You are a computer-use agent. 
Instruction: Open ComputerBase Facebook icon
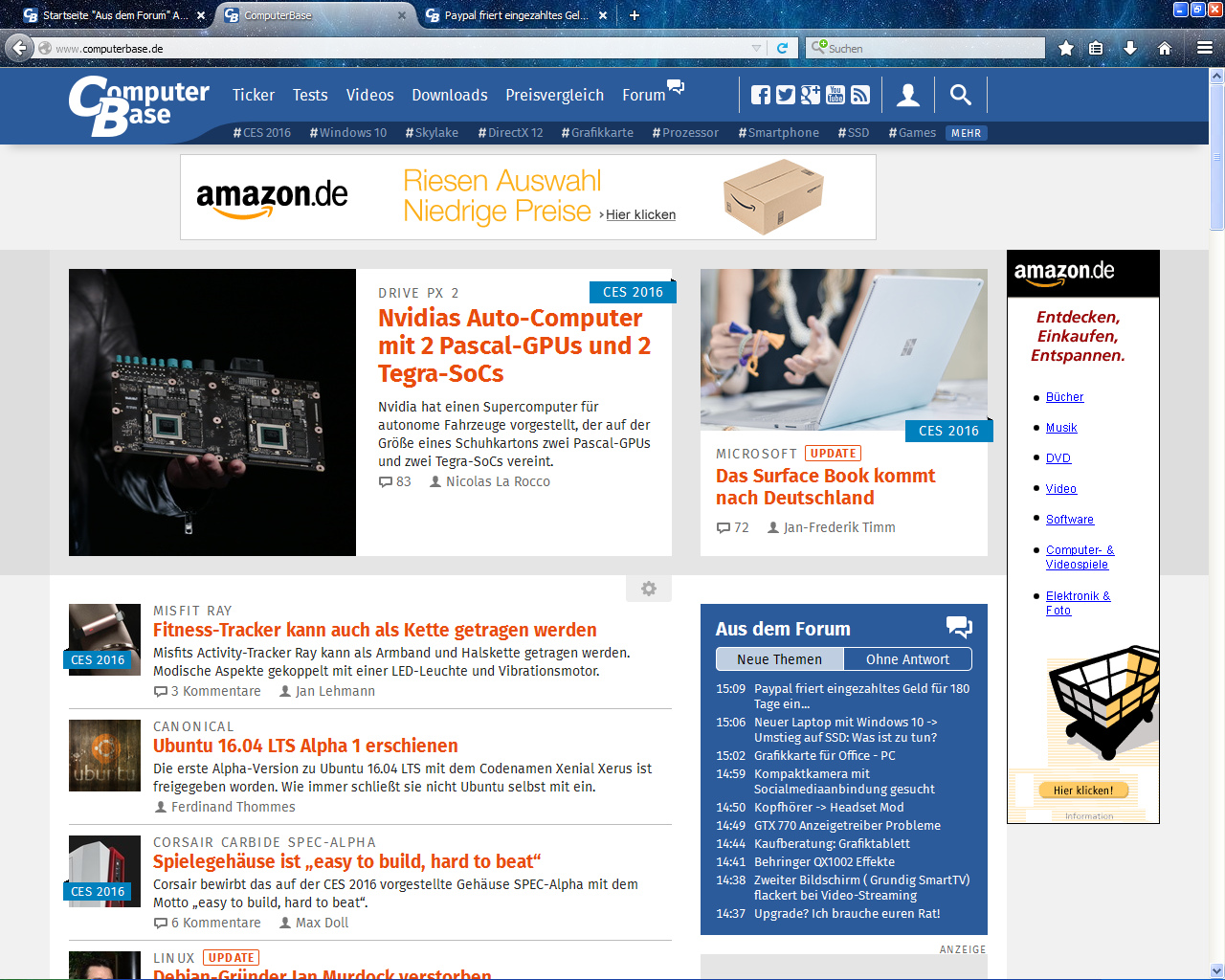tap(761, 95)
